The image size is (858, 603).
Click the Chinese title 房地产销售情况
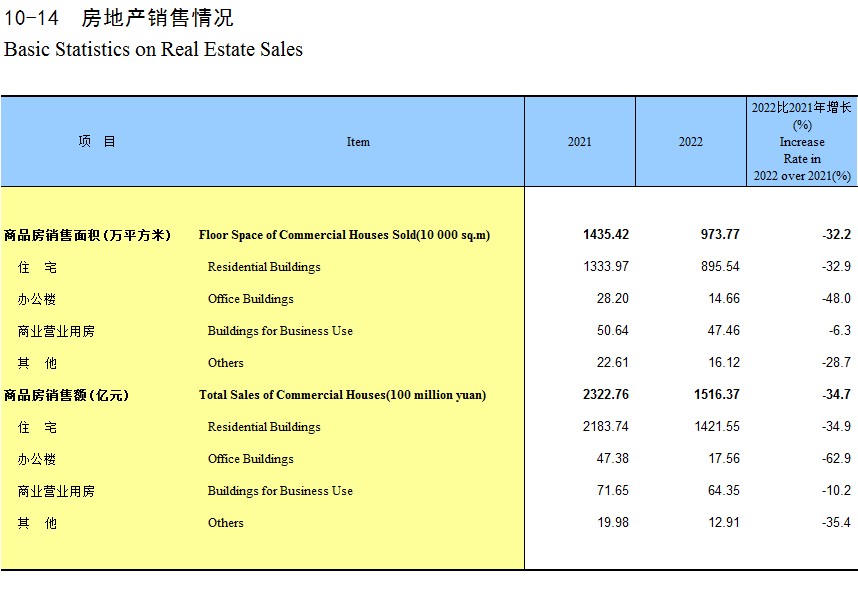point(157,18)
